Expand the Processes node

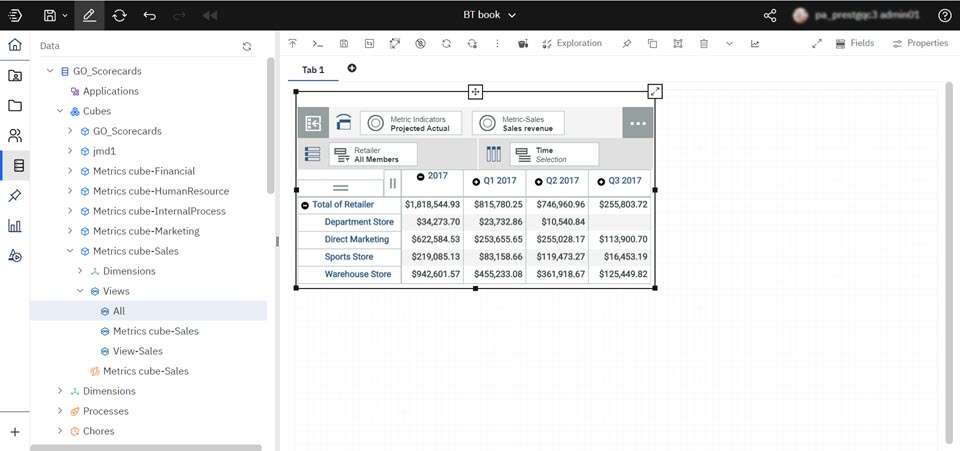pos(60,411)
